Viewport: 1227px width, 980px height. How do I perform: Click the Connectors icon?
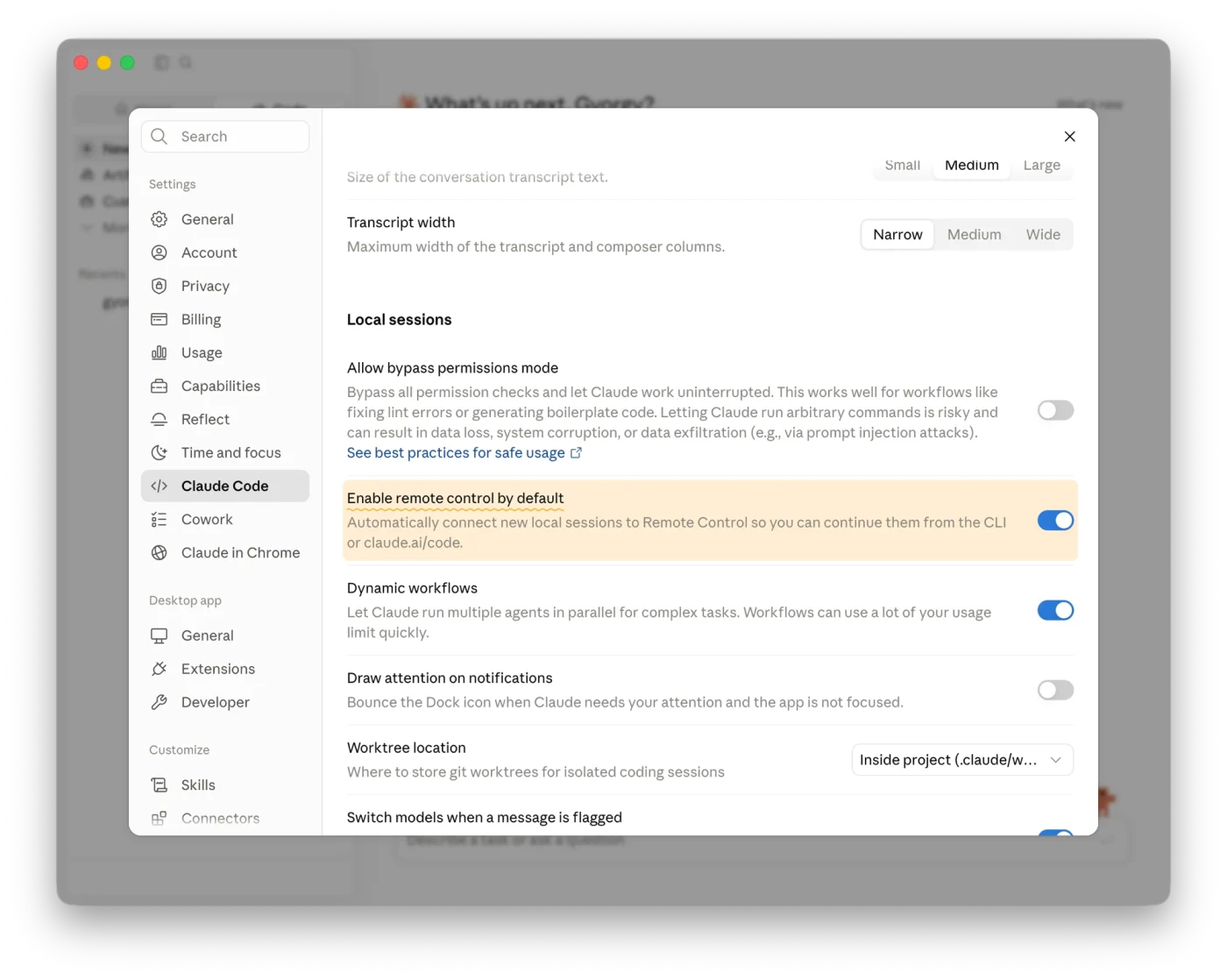point(159,818)
